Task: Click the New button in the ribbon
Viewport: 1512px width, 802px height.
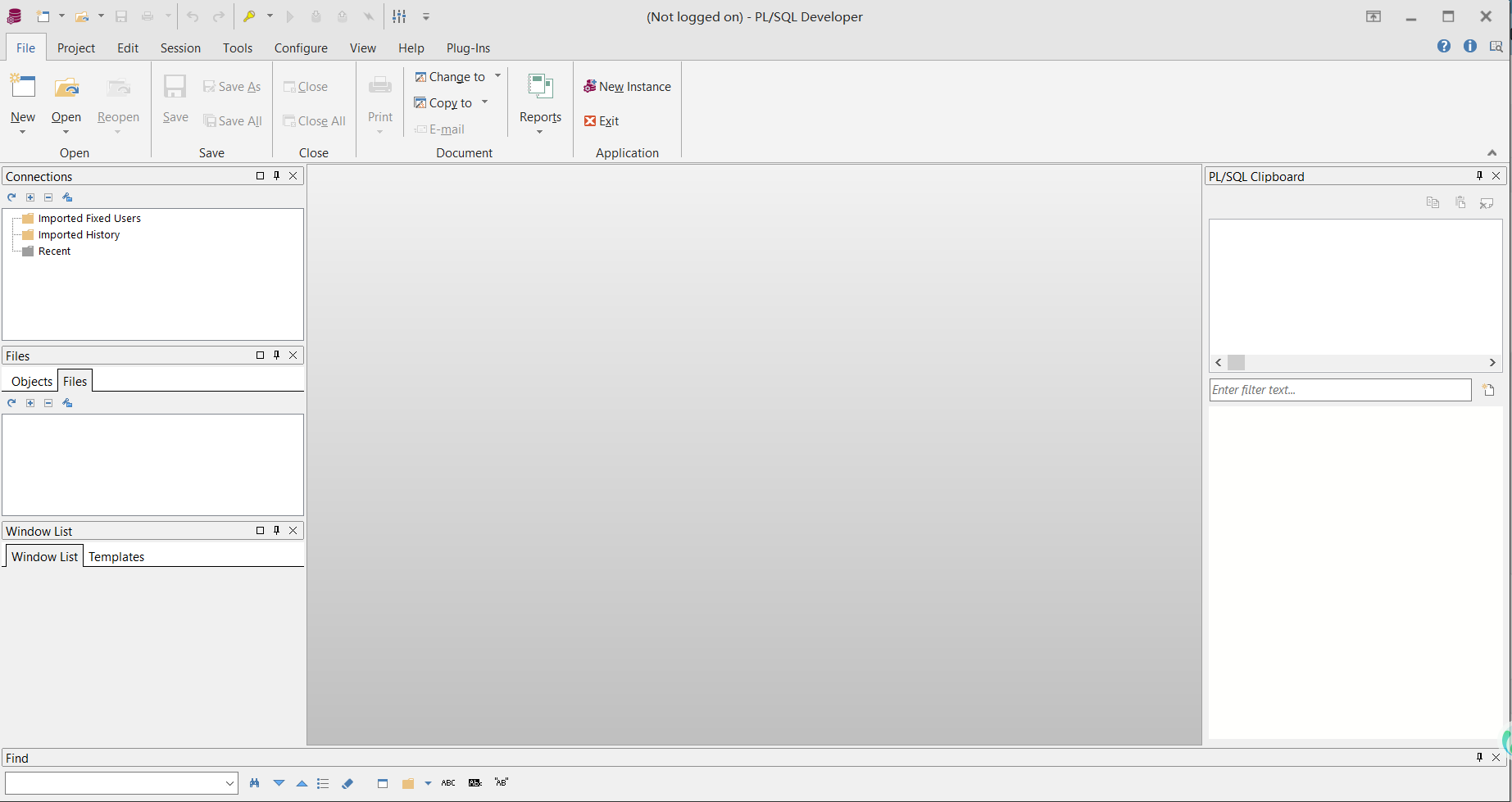Action: (23, 104)
